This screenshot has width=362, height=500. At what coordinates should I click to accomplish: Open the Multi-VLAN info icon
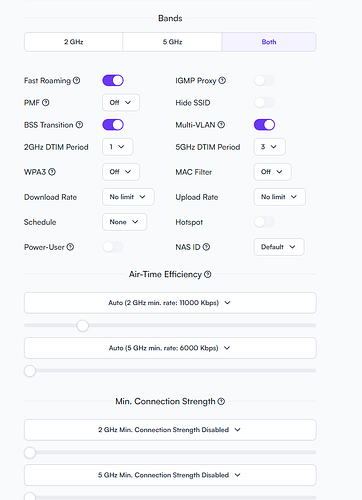pos(221,125)
